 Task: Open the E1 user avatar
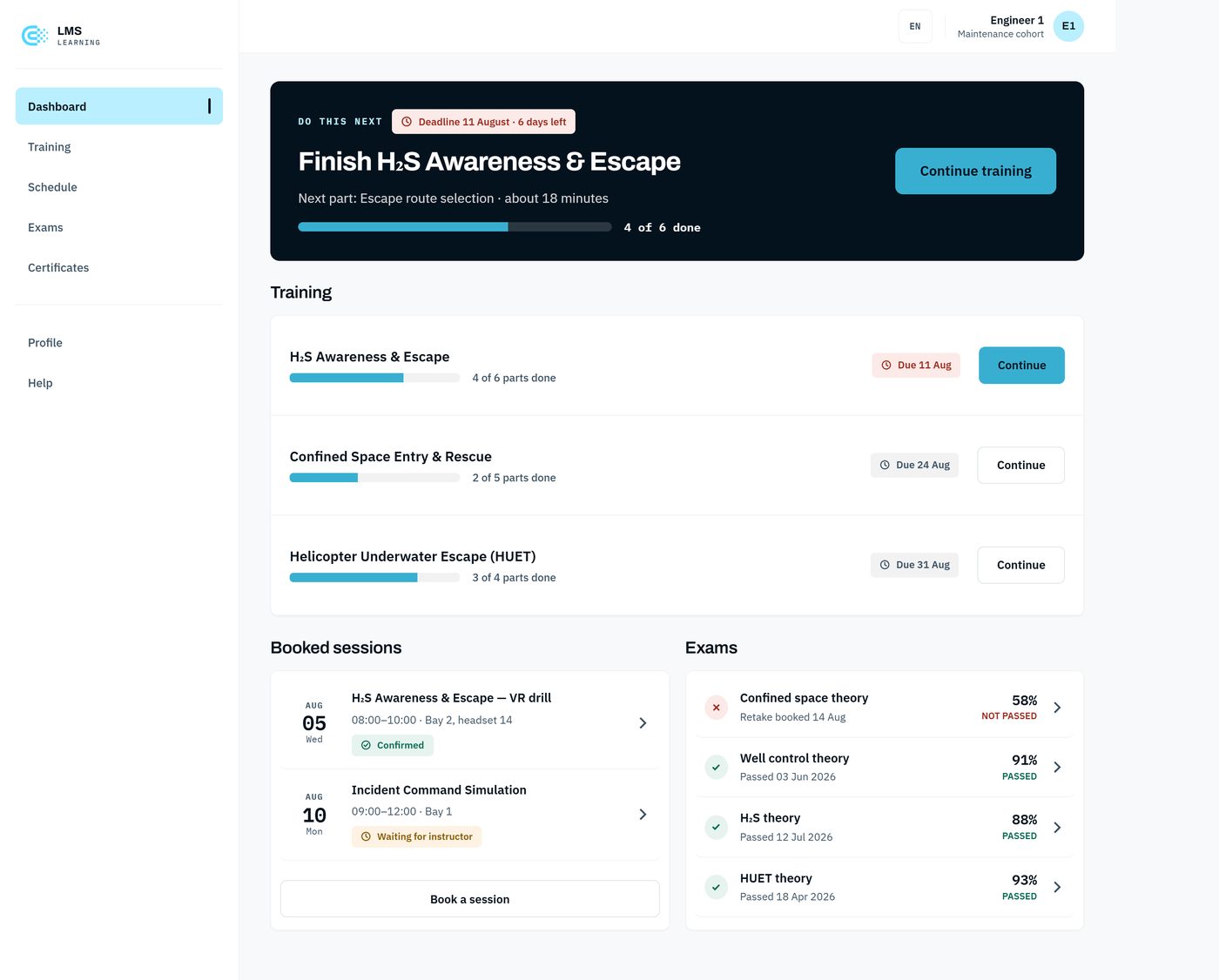(x=1068, y=26)
